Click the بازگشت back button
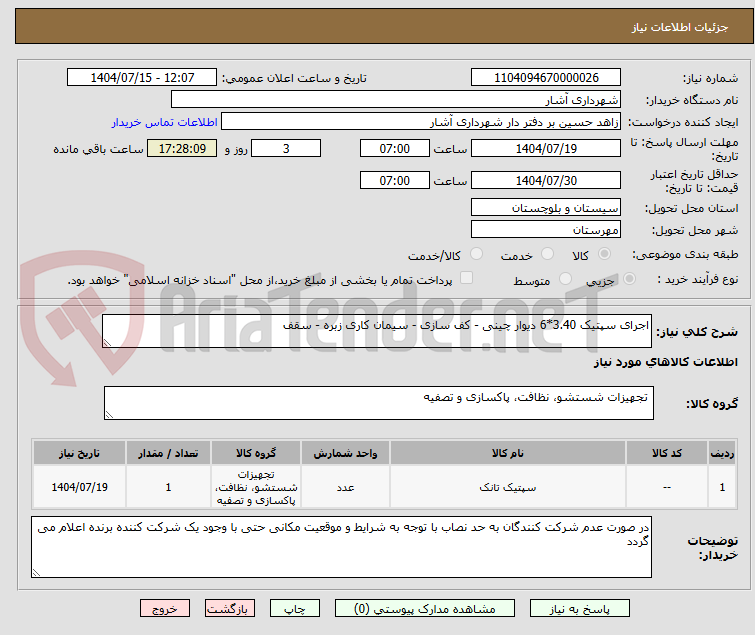 pyautogui.click(x=230, y=609)
